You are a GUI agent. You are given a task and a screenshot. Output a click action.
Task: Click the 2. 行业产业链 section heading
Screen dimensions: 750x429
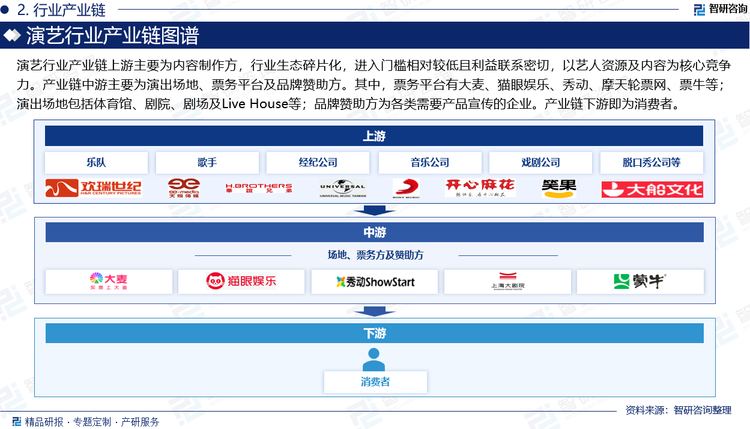tap(61, 9)
